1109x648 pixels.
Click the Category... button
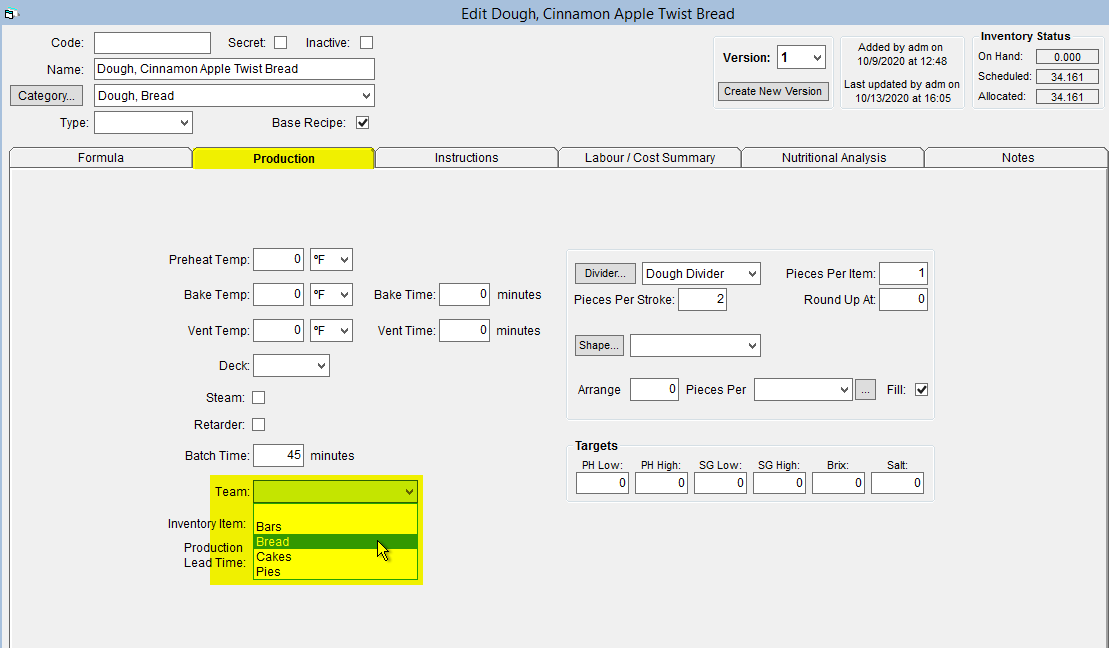tap(47, 96)
